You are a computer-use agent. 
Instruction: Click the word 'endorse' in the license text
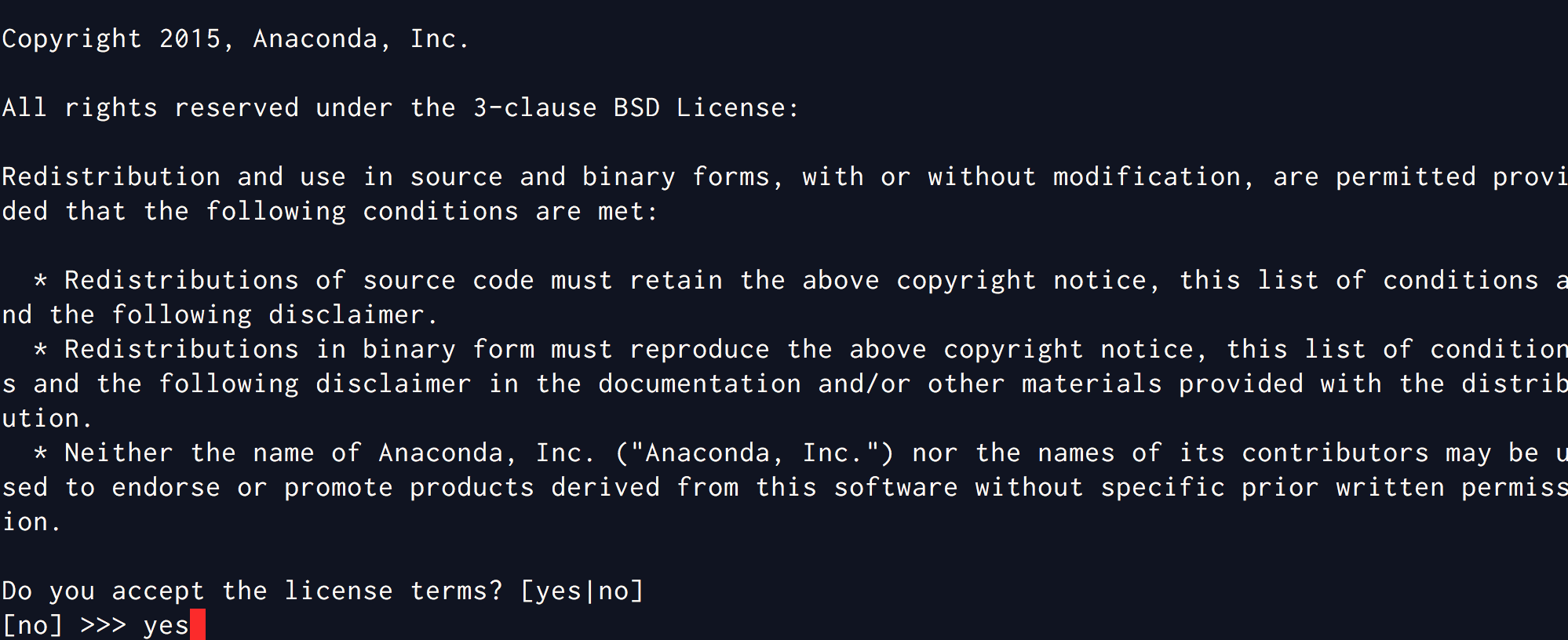(166, 487)
